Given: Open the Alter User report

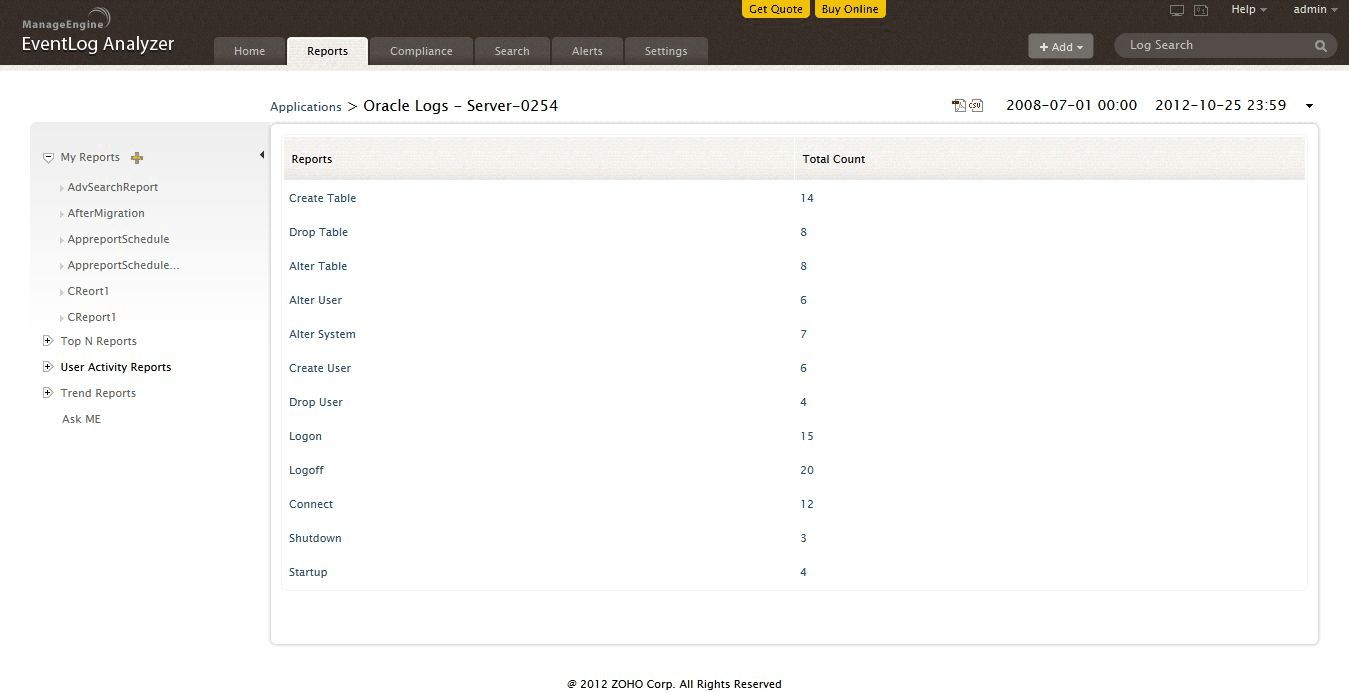Looking at the screenshot, I should (x=315, y=300).
